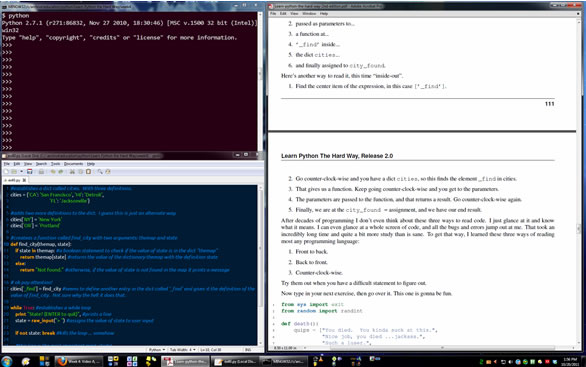
Task: Click the 'cities['NY'] = 'New York'' line in gedit
Action: [x=36, y=219]
